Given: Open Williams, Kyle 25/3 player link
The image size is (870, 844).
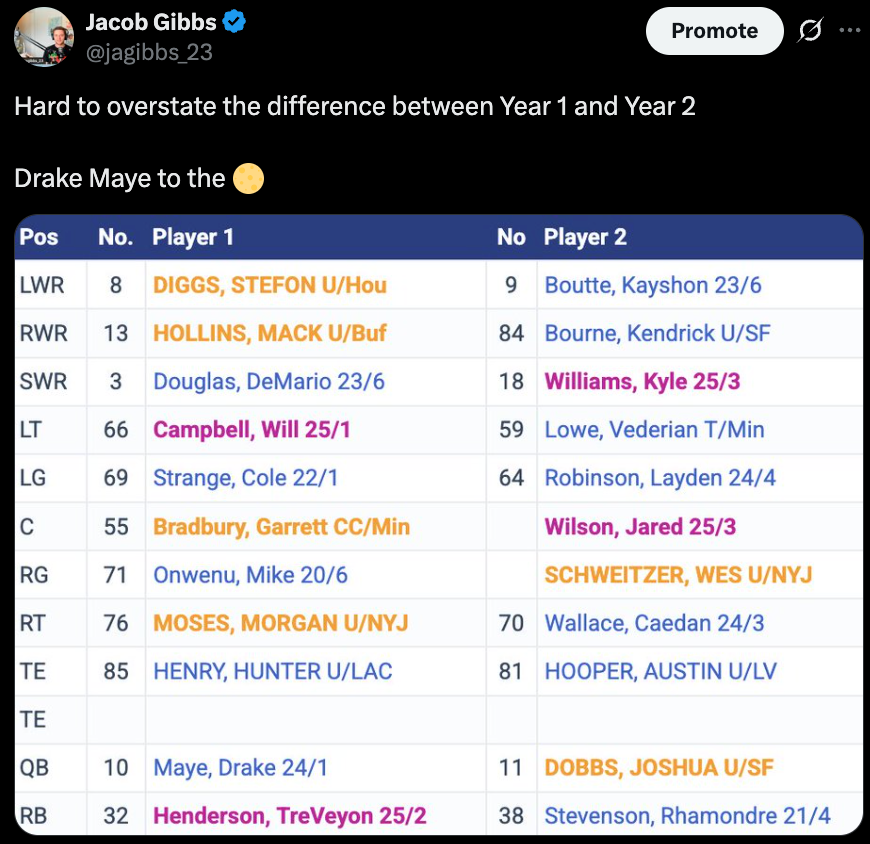Looking at the screenshot, I should 643,381.
